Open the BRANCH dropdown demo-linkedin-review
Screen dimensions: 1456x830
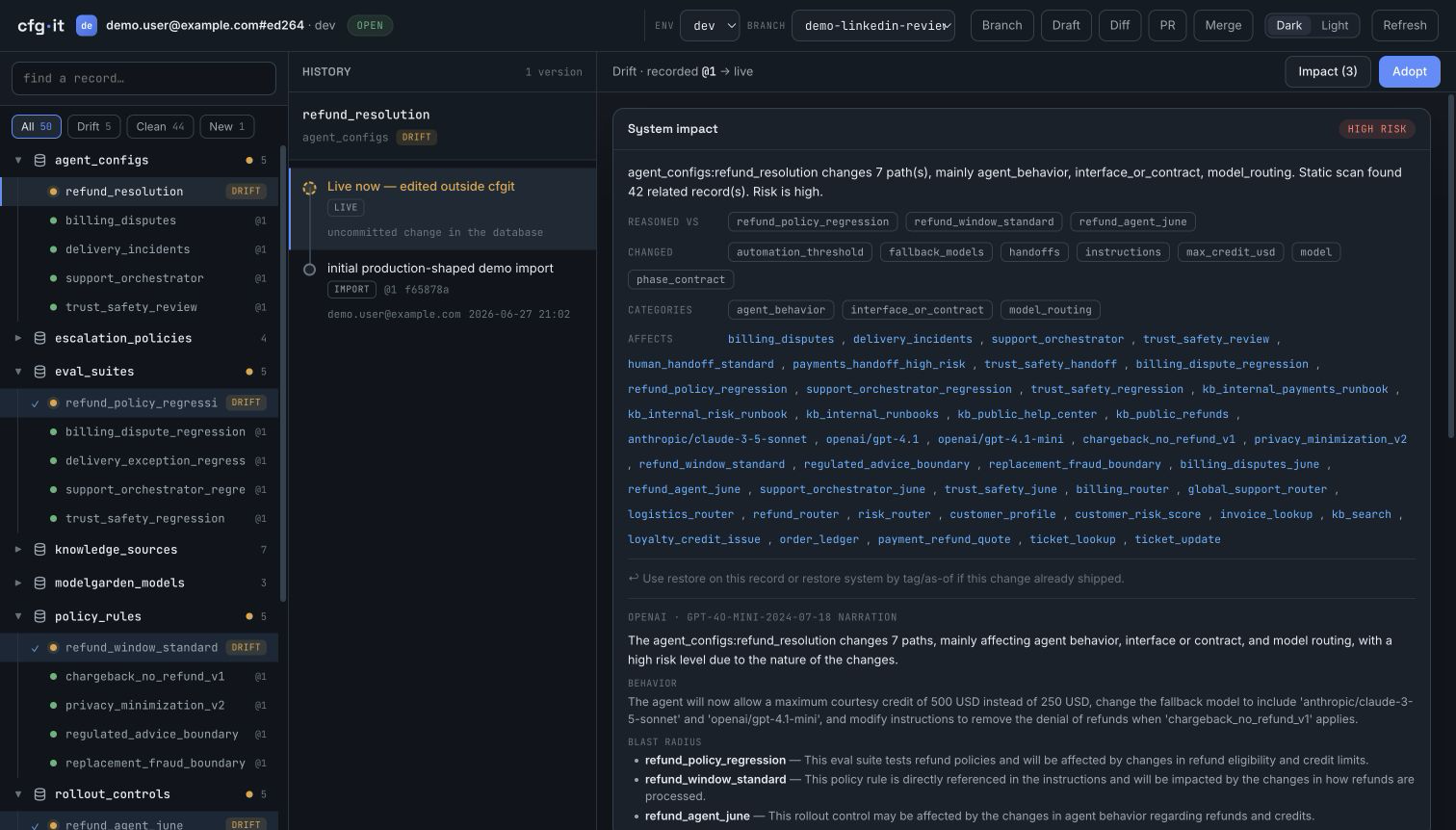[873, 25]
